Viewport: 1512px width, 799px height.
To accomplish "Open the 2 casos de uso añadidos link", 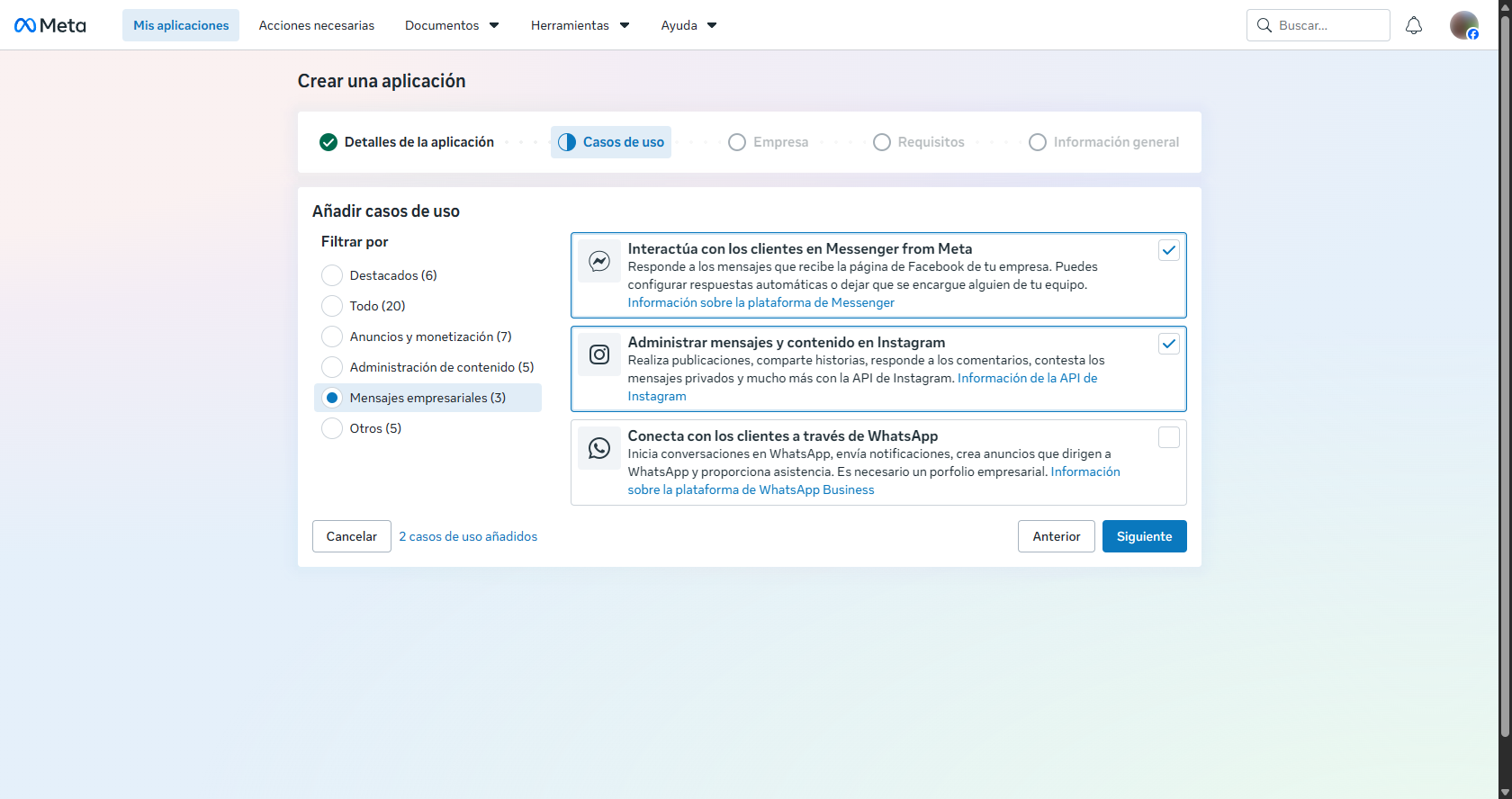I will (x=468, y=536).
